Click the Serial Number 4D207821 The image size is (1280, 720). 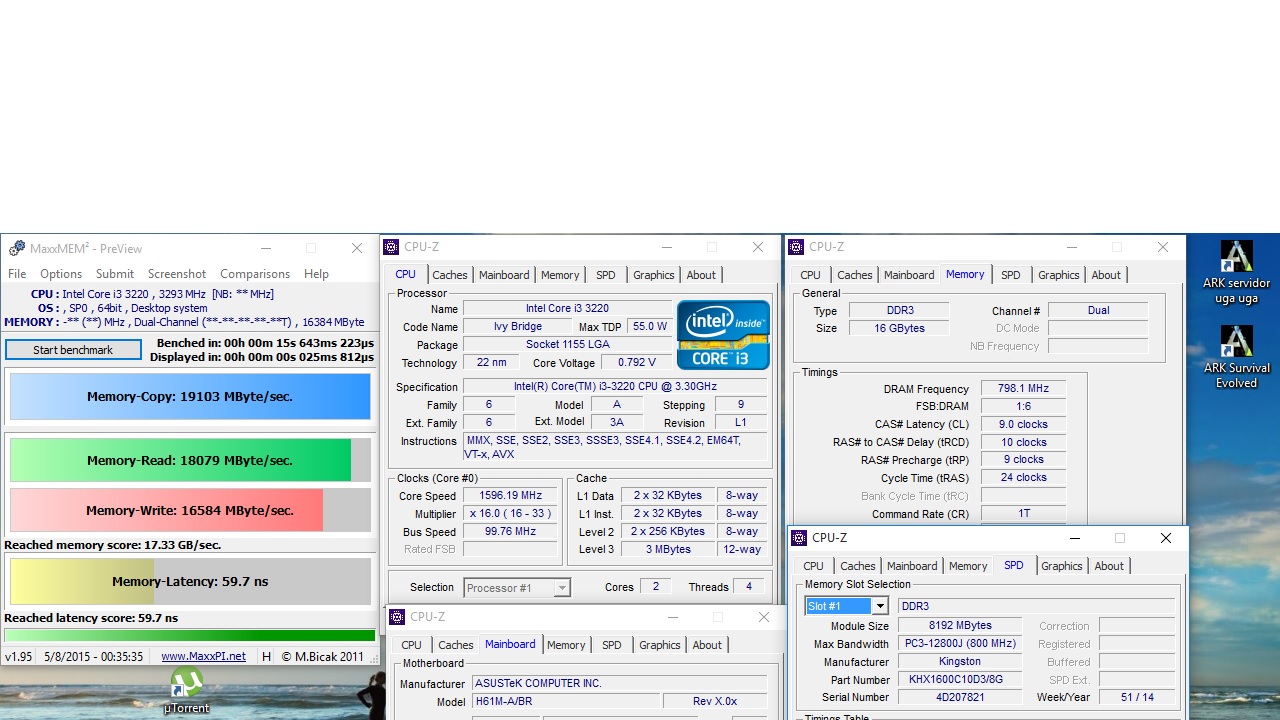pos(960,698)
